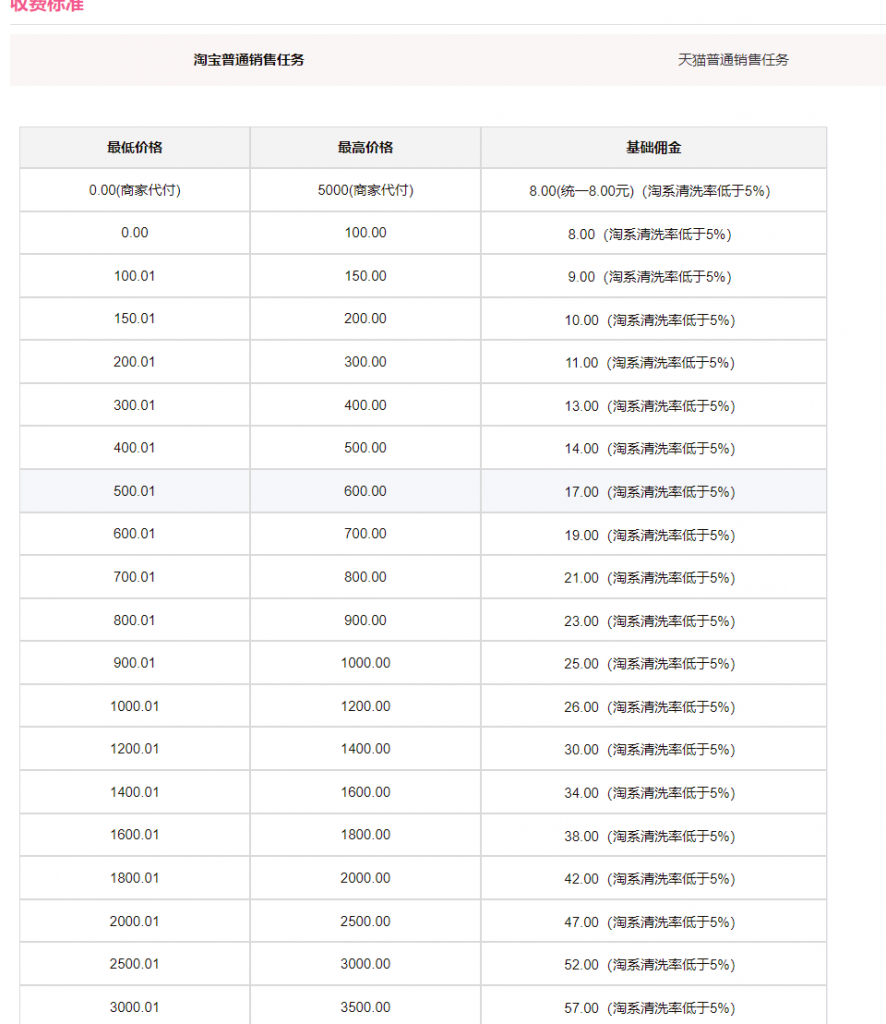886x1024 pixels.
Task: Click the 700.01 minimum price cell
Action: pos(135,577)
